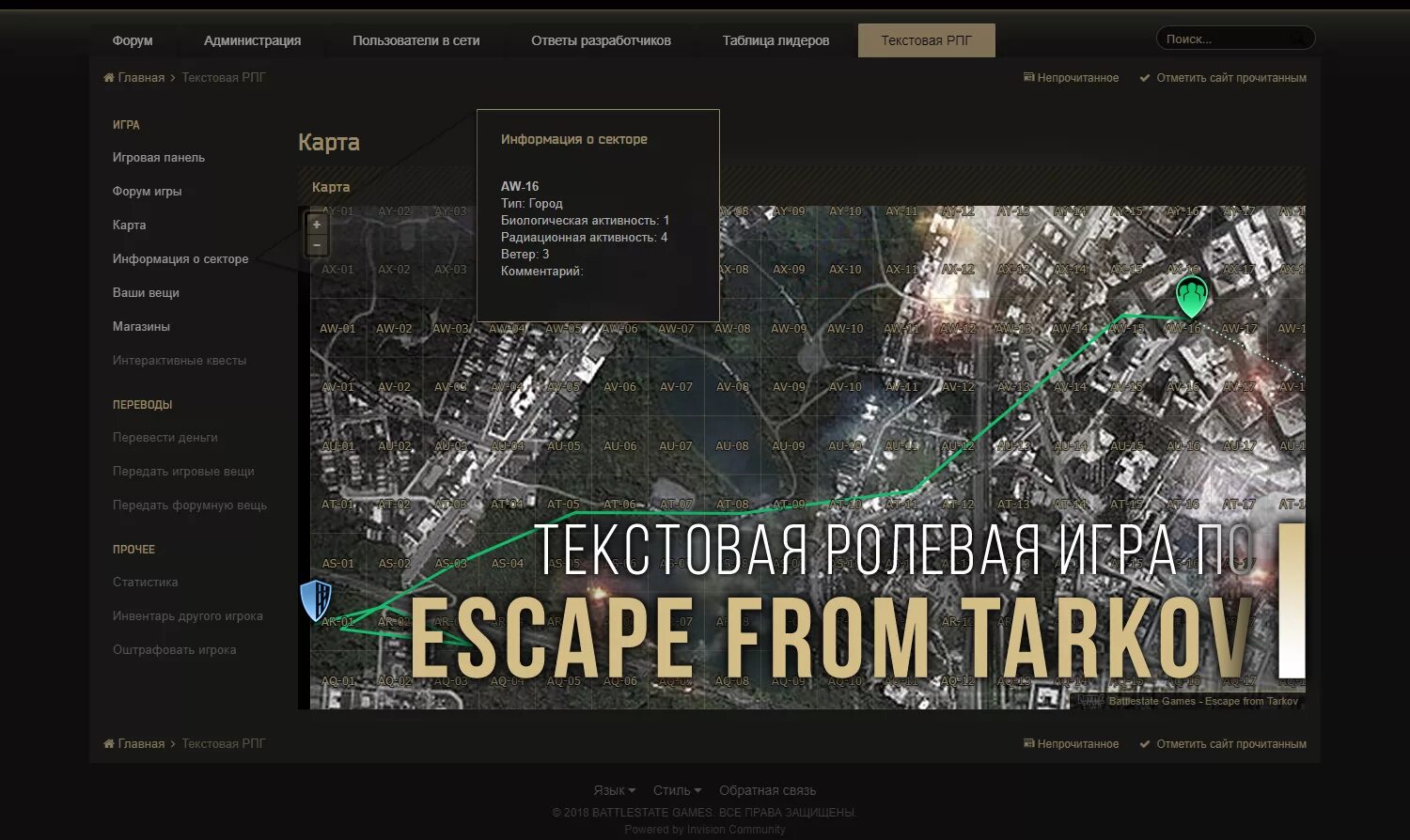Image resolution: width=1410 pixels, height=840 pixels.
Task: Click the top mark-site-read checkmark icon
Action: 1145,78
